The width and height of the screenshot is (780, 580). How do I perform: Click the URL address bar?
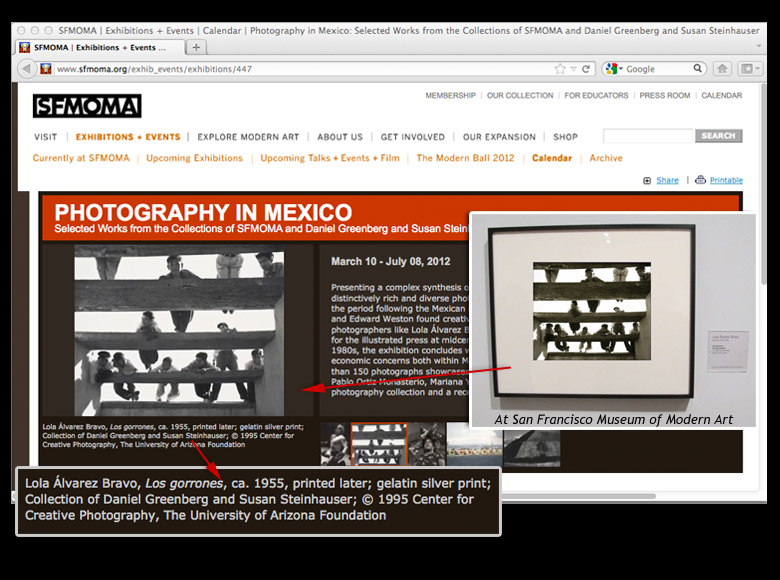click(x=300, y=69)
